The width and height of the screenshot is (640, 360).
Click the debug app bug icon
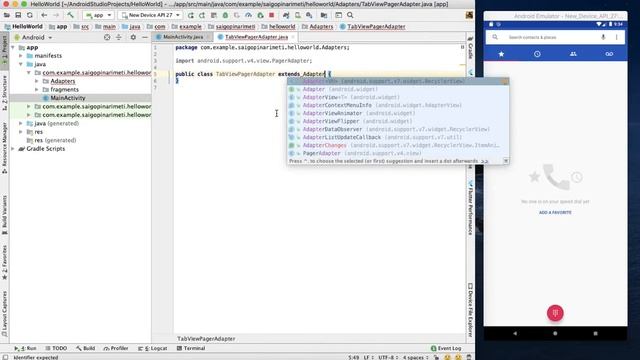225,15
